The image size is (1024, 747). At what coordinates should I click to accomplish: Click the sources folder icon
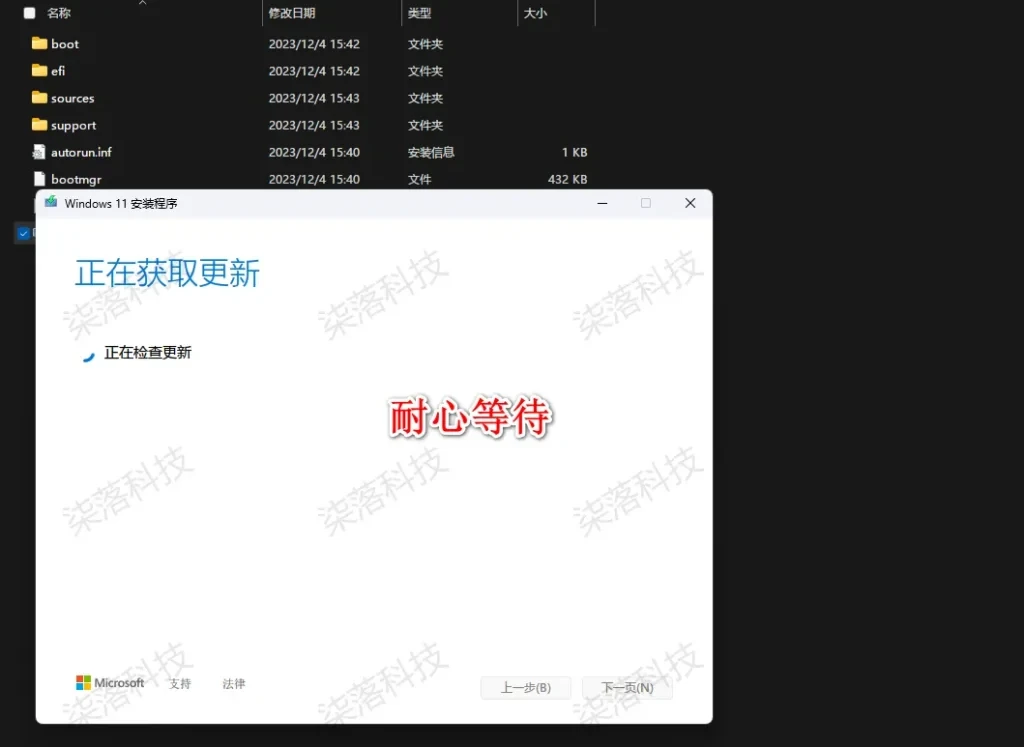pos(39,97)
